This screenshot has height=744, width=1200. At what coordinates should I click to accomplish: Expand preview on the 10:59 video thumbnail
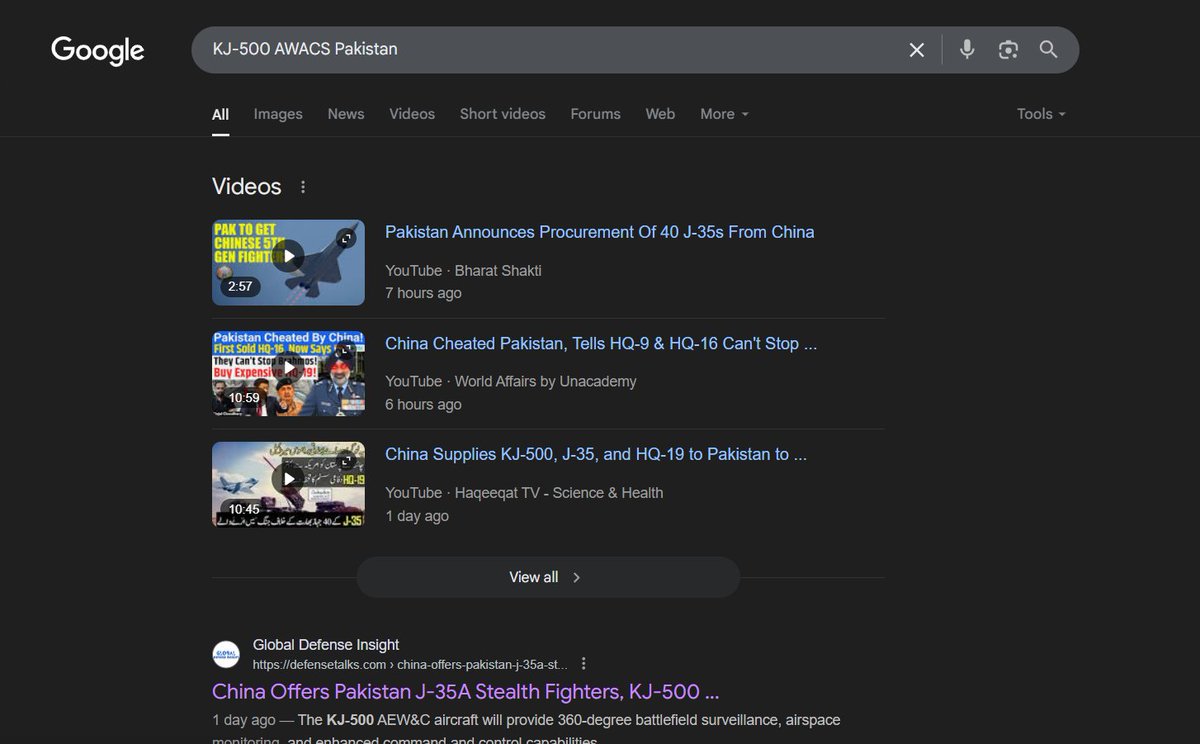(346, 349)
